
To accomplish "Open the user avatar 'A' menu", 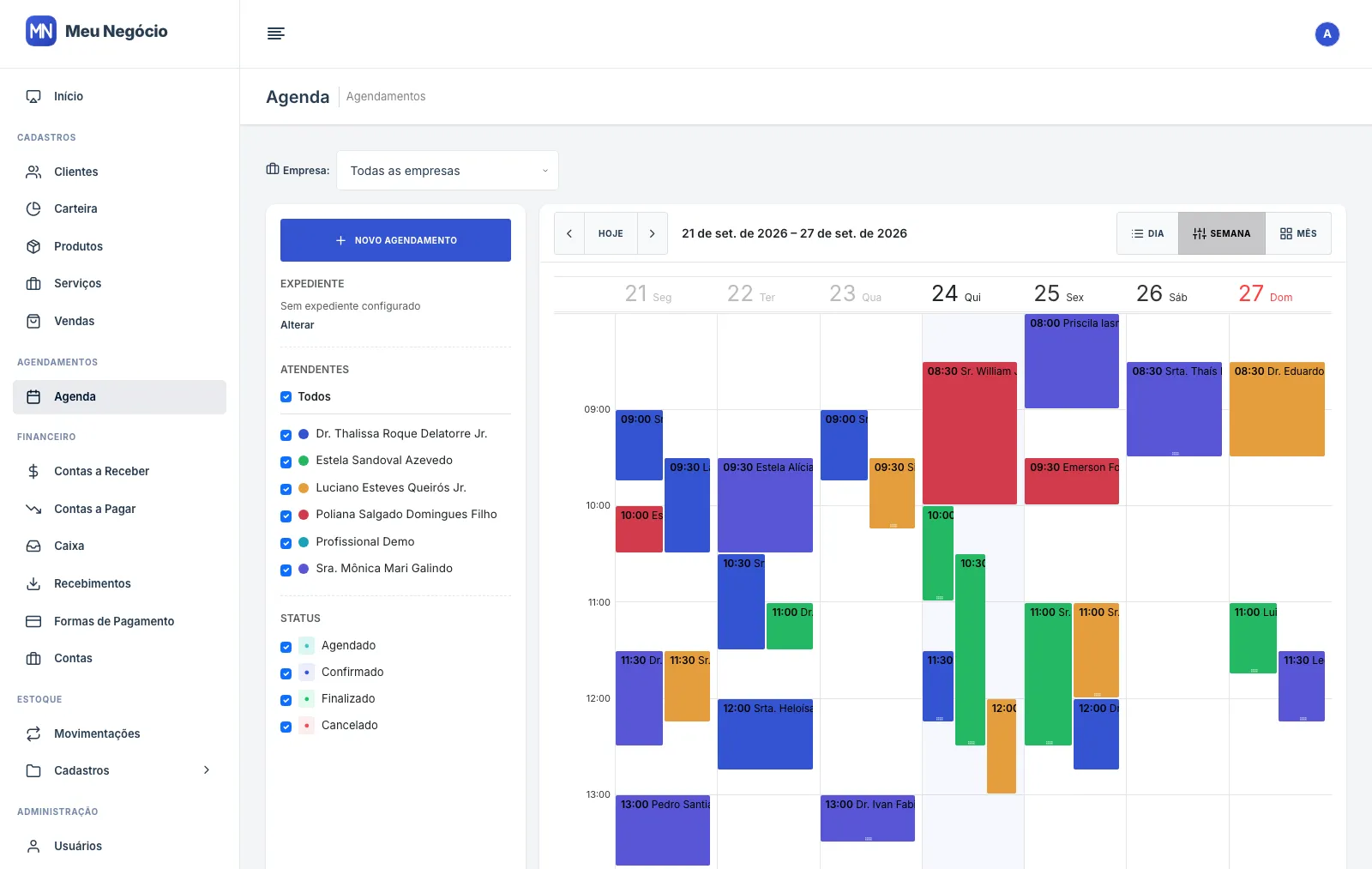I will tap(1327, 34).
